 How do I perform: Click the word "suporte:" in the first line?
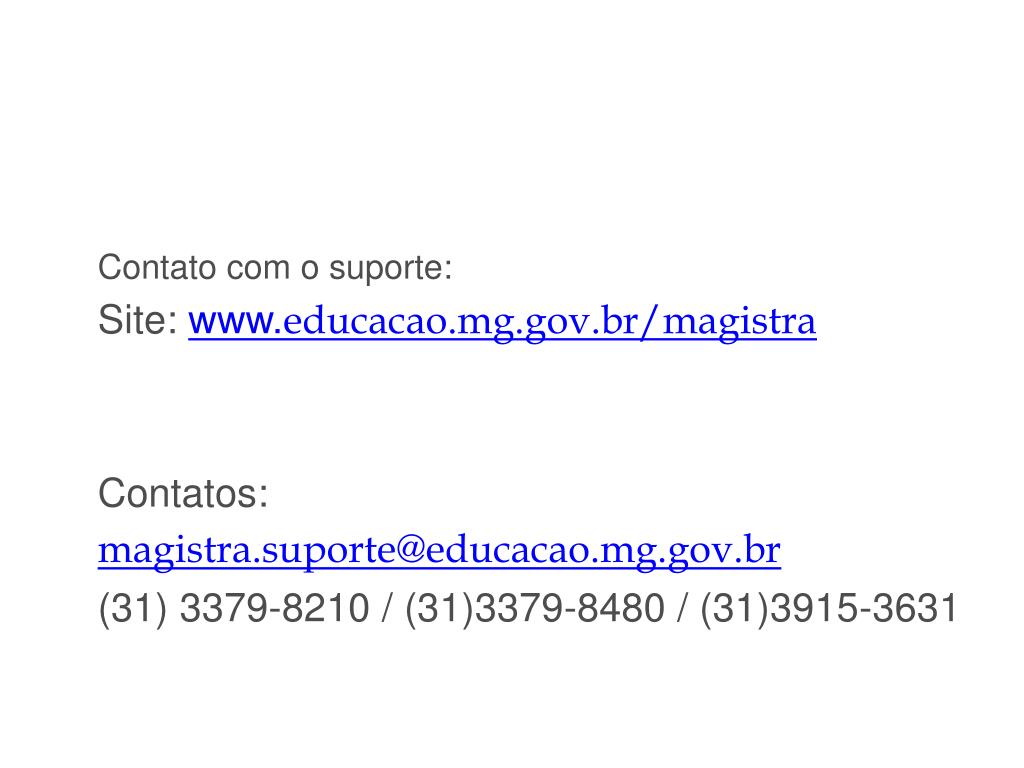click(391, 269)
